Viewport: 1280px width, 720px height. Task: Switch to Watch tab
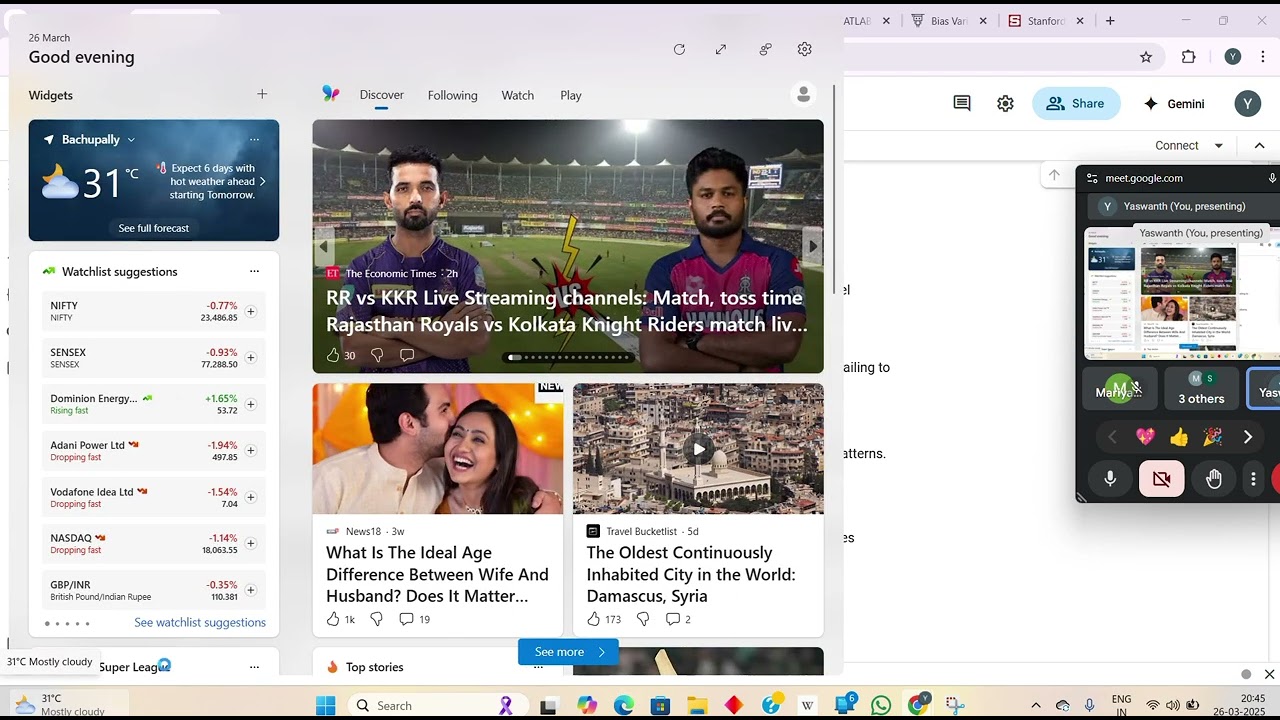click(518, 95)
